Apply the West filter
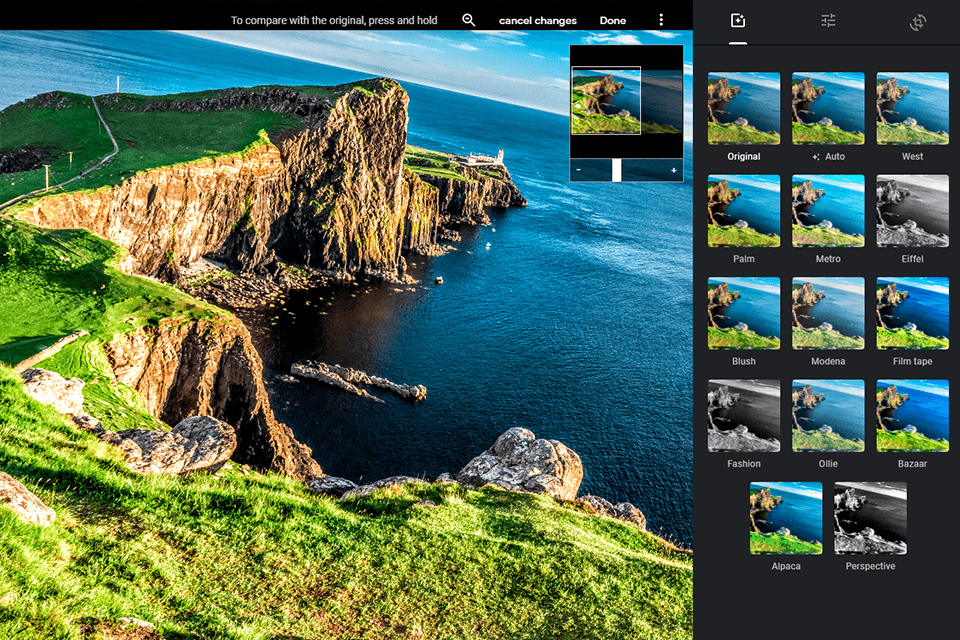960x640 pixels. [x=912, y=107]
